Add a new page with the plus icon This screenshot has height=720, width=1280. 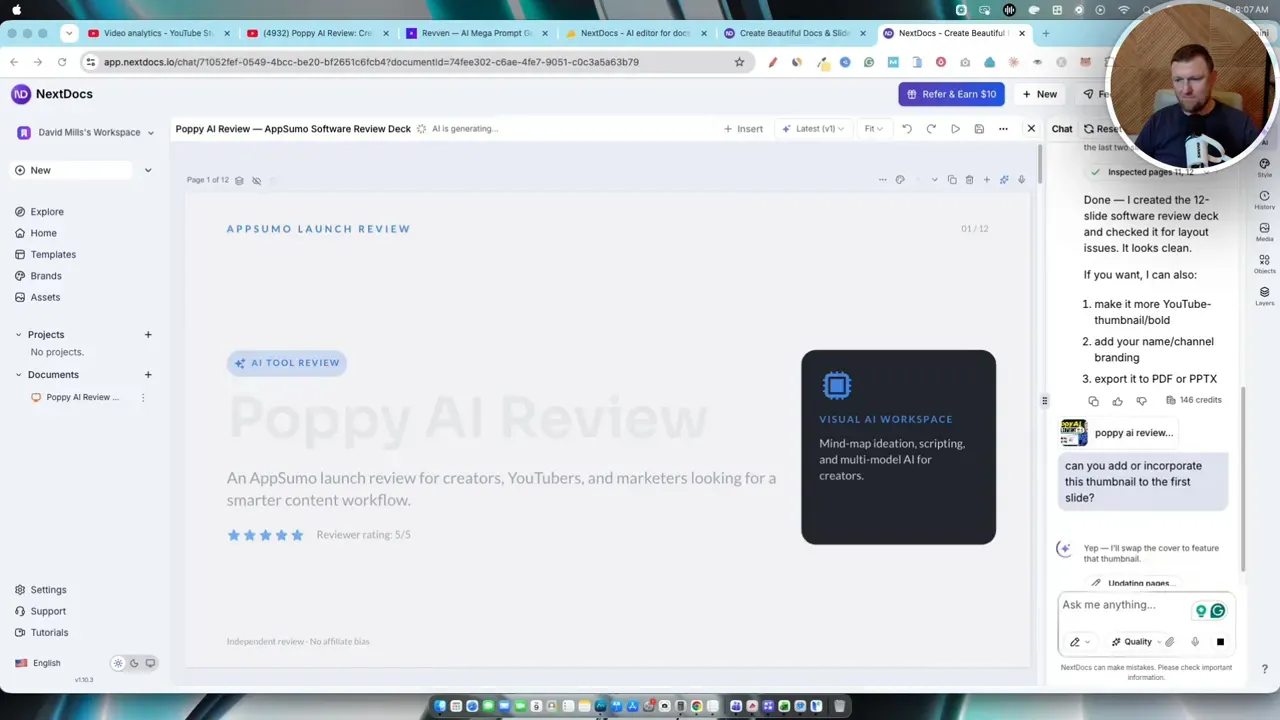click(986, 180)
